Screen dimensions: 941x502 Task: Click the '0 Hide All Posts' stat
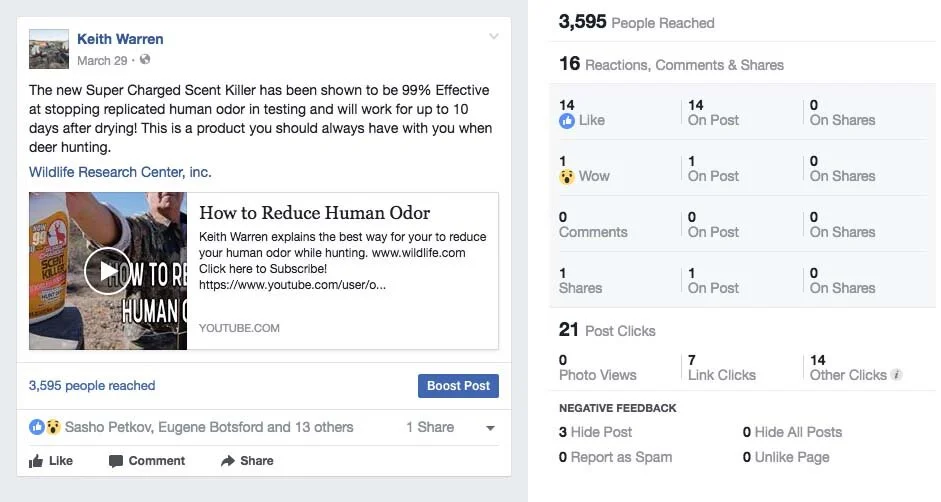pyautogui.click(x=792, y=432)
